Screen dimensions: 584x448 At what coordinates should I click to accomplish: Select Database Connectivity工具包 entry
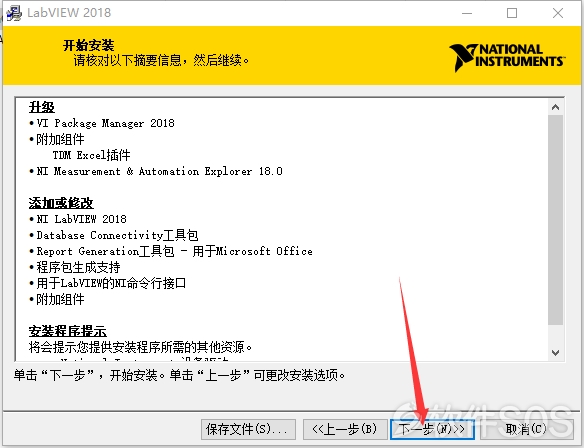pyautogui.click(x=117, y=235)
